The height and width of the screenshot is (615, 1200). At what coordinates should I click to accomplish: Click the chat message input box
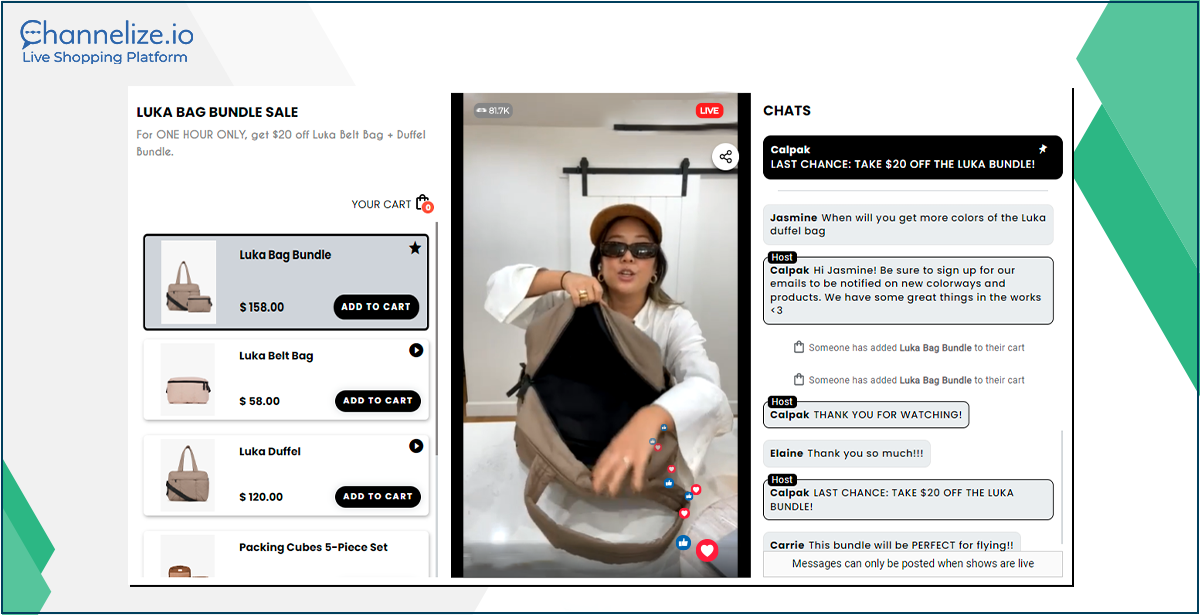point(913,563)
